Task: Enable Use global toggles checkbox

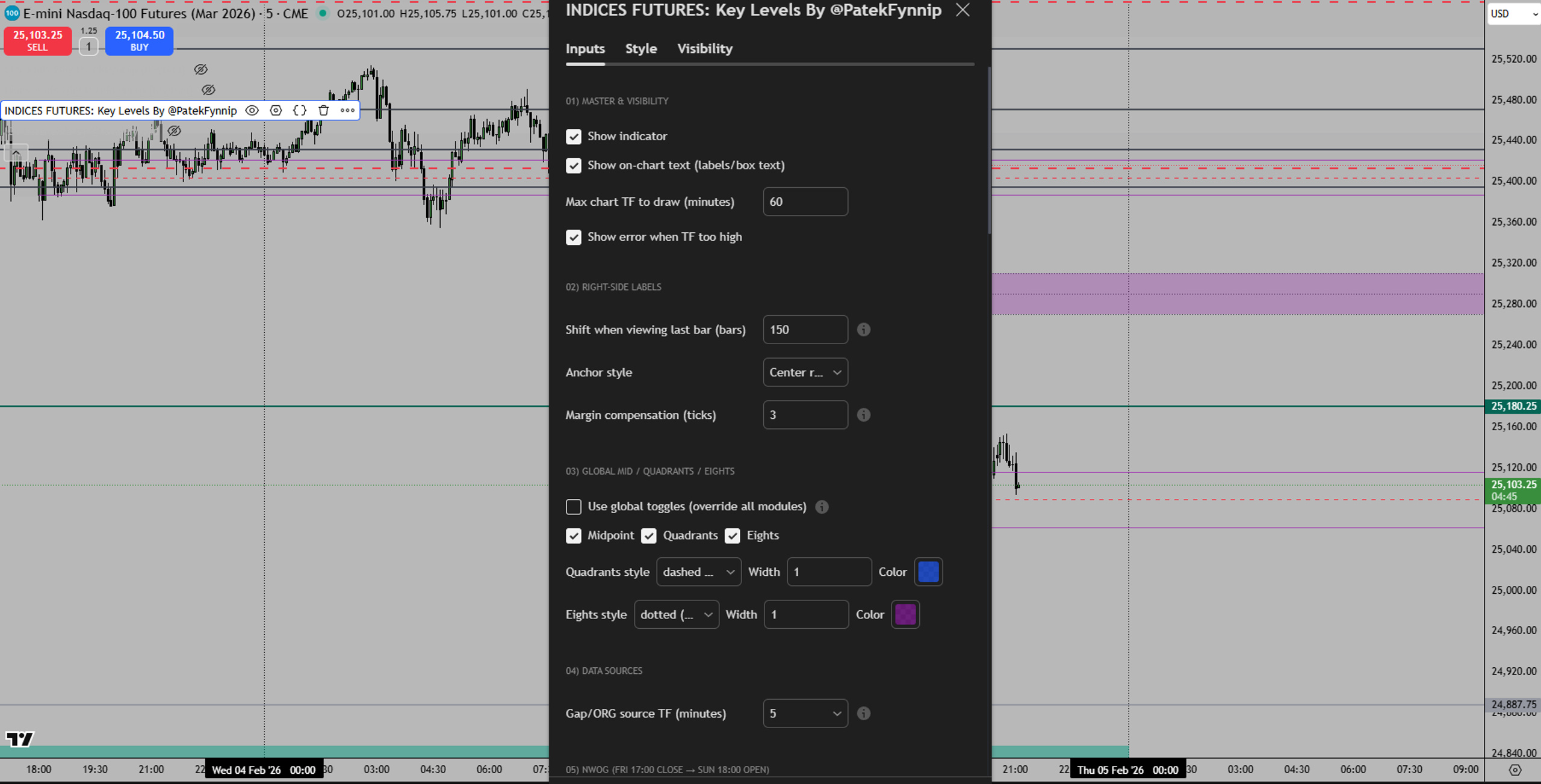Action: click(574, 507)
